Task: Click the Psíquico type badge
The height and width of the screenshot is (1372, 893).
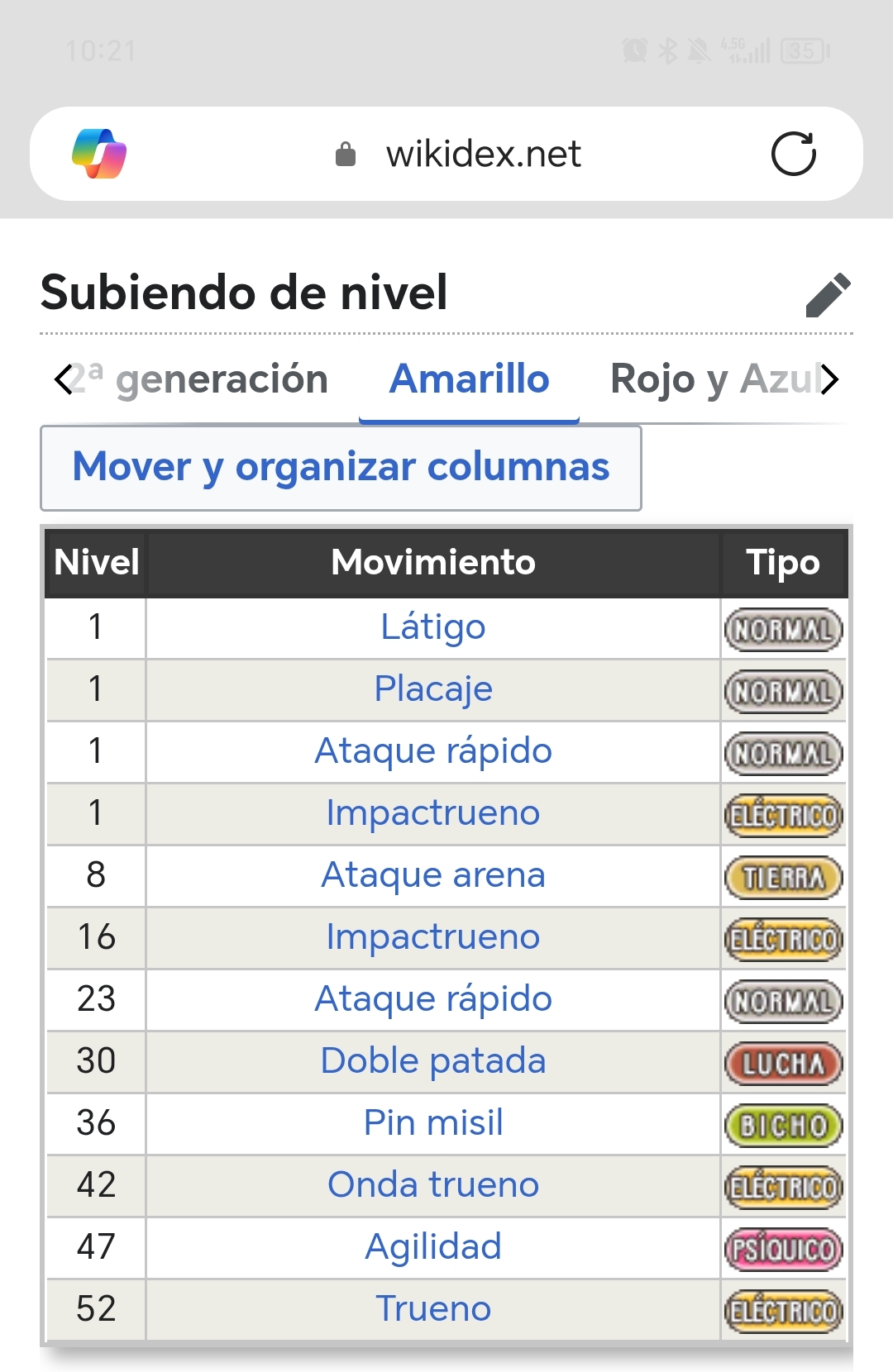Action: (783, 1249)
